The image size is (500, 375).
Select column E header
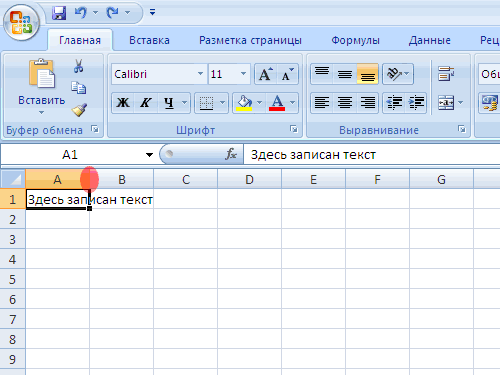(313, 180)
